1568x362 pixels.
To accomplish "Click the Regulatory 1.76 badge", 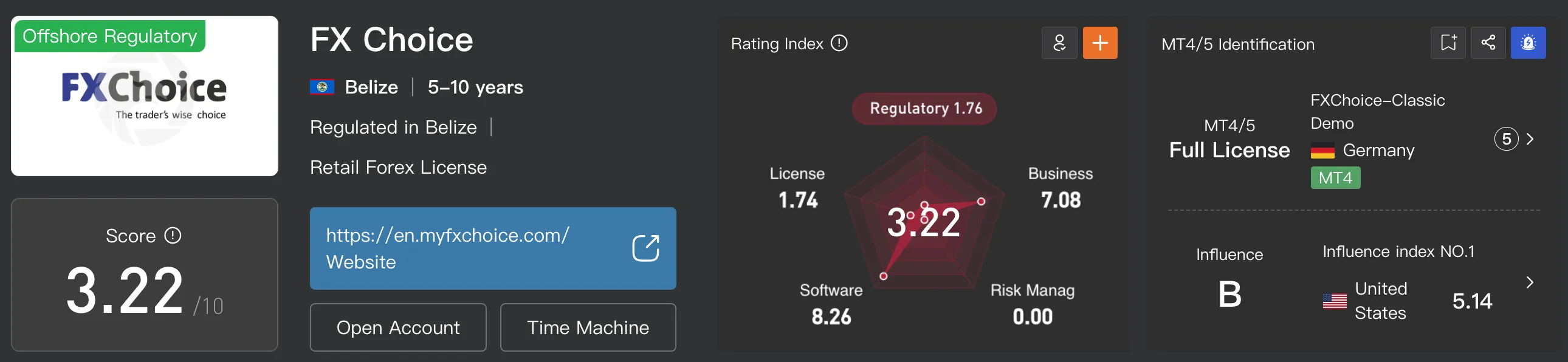I will 924,108.
